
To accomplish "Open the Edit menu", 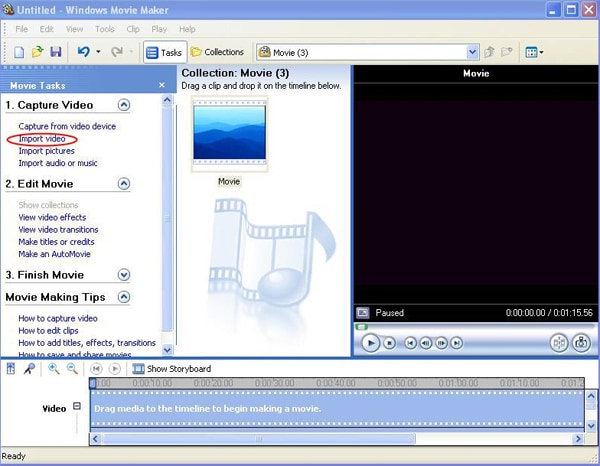I will (46, 29).
